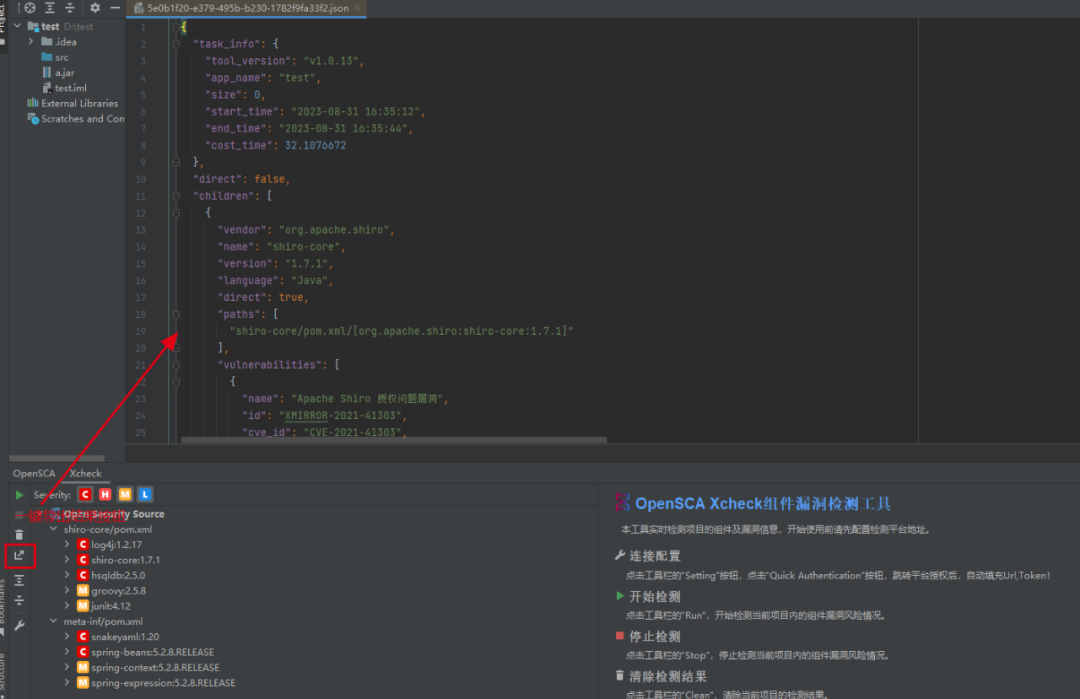Click Expand All icon in Xcheck toolbar
The height and width of the screenshot is (699, 1080).
pos(19,580)
